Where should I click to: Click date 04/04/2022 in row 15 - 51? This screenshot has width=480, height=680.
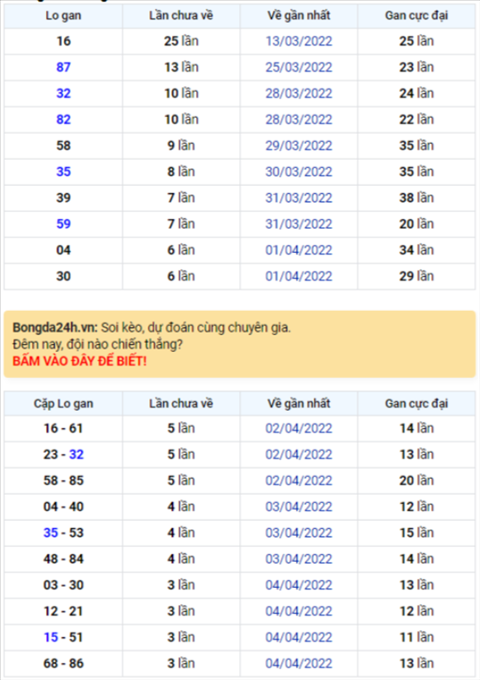click(x=299, y=637)
